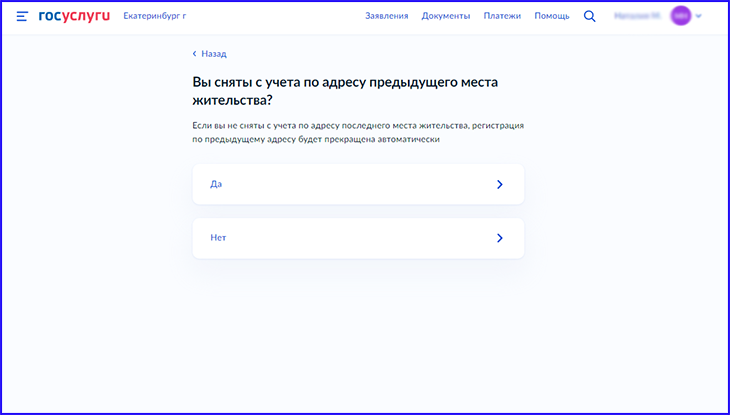Change the location Екатеринбург г
The image size is (730, 415).
(x=154, y=17)
